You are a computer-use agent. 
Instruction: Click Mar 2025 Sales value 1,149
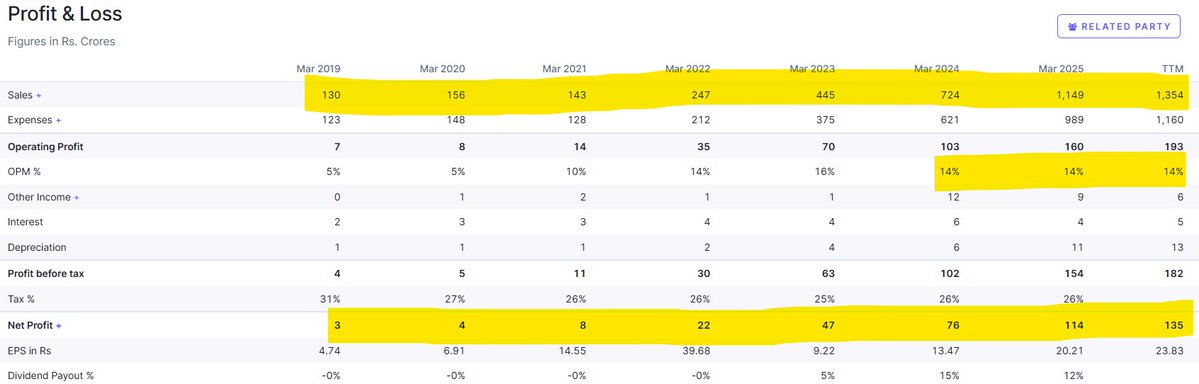tap(1070, 96)
